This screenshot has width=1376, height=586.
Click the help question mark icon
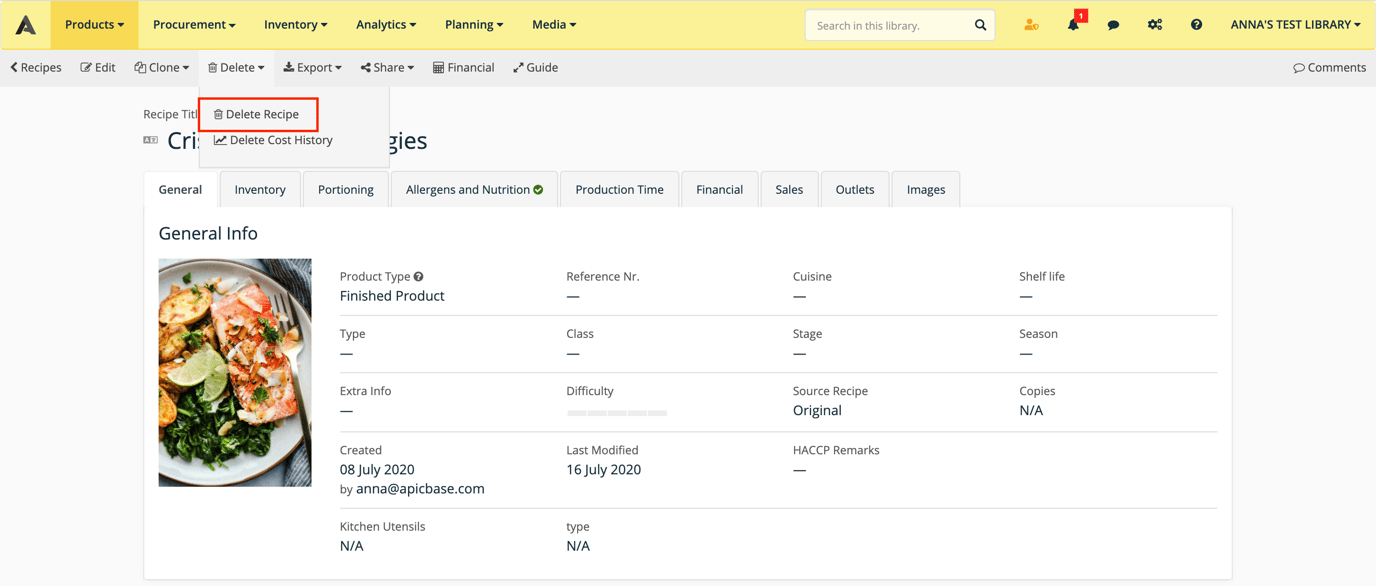[1196, 25]
